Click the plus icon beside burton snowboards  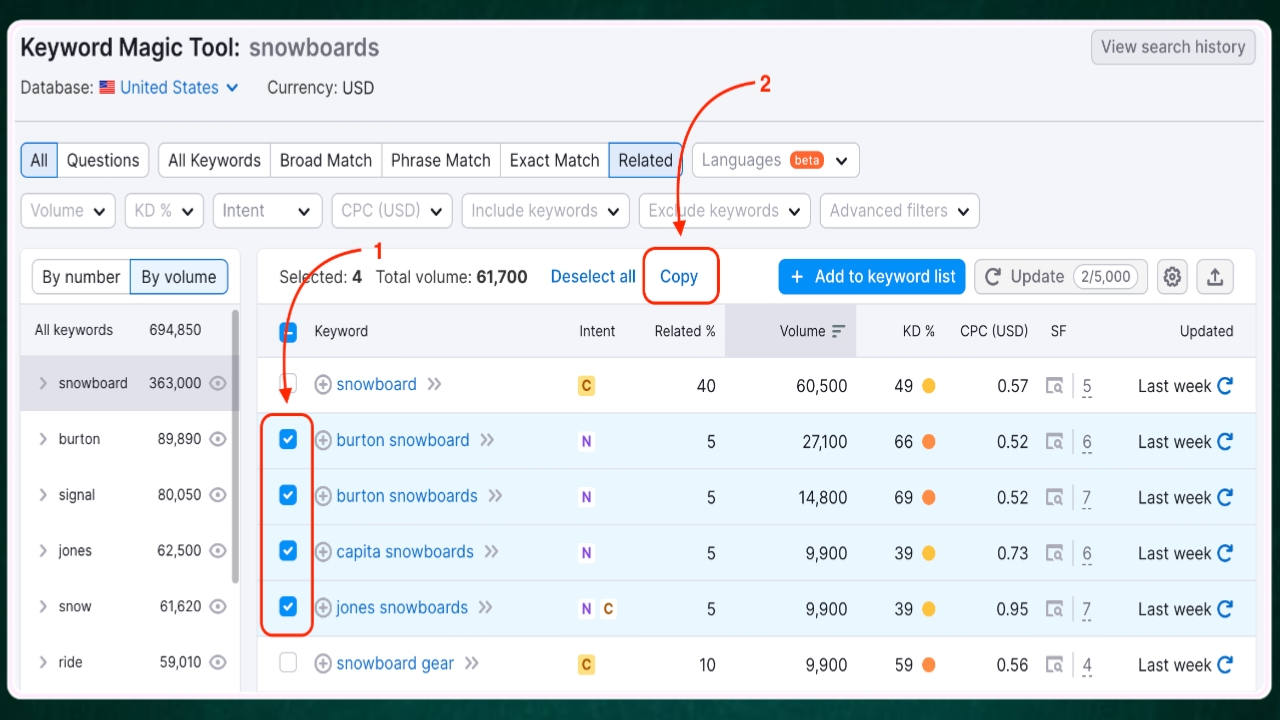pos(323,496)
